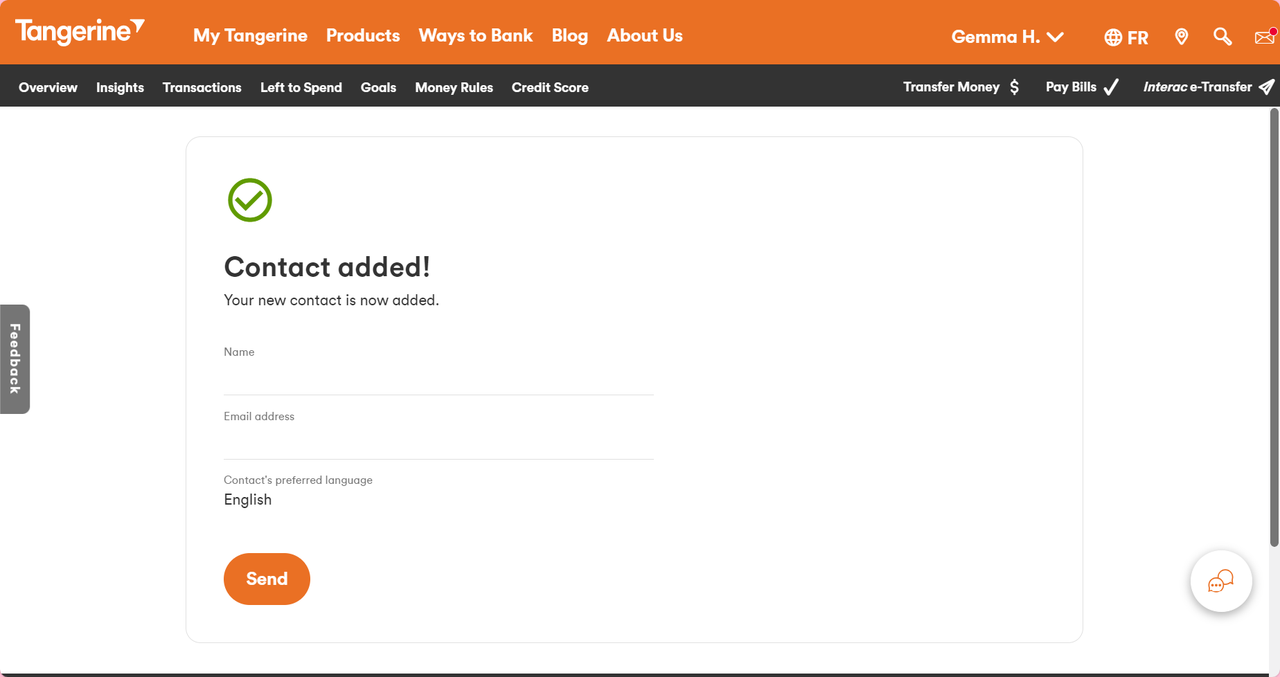
Task: Go to the Insights section
Action: pyautogui.click(x=120, y=87)
